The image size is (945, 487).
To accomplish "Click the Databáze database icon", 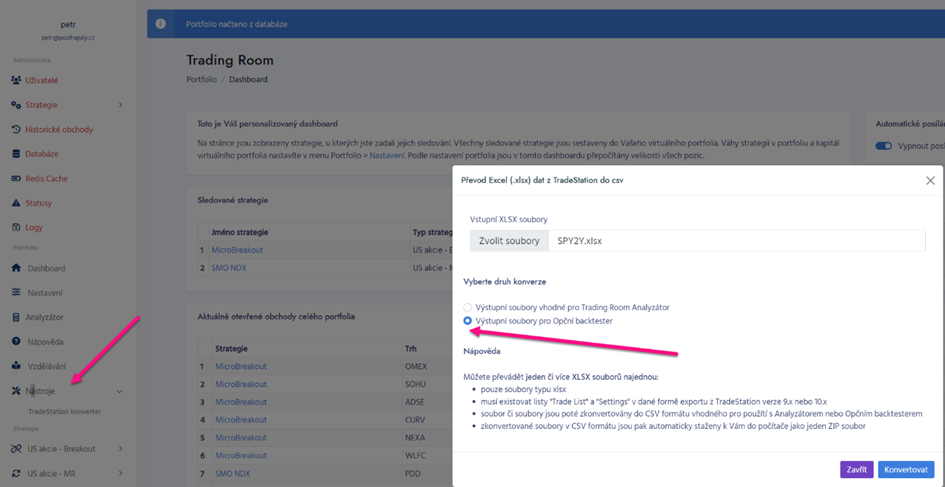I will pyautogui.click(x=16, y=154).
